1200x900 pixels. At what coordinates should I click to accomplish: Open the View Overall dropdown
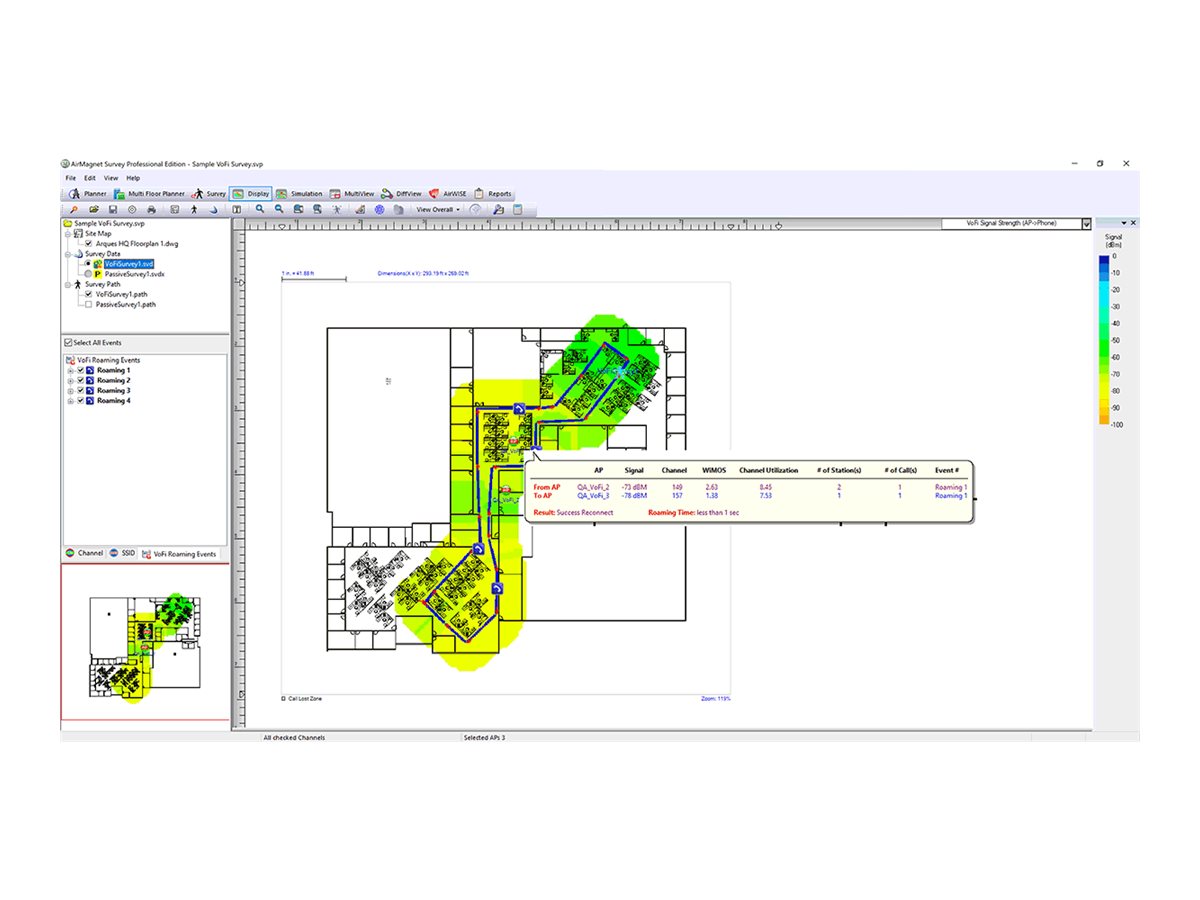pos(438,210)
